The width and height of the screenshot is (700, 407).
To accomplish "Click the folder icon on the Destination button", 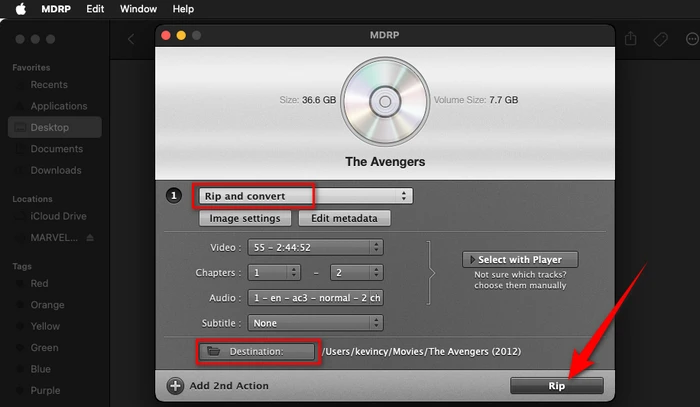I will click(x=213, y=351).
